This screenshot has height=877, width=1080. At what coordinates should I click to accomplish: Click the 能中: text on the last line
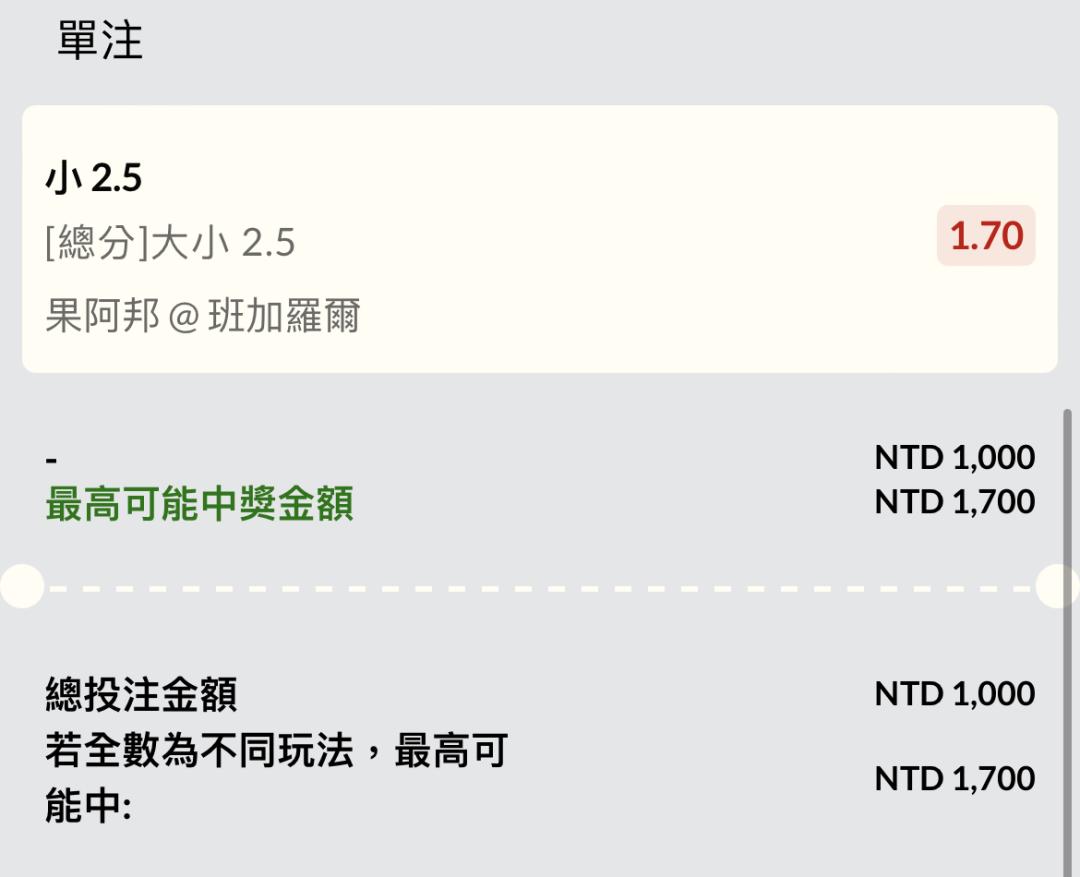point(88,805)
